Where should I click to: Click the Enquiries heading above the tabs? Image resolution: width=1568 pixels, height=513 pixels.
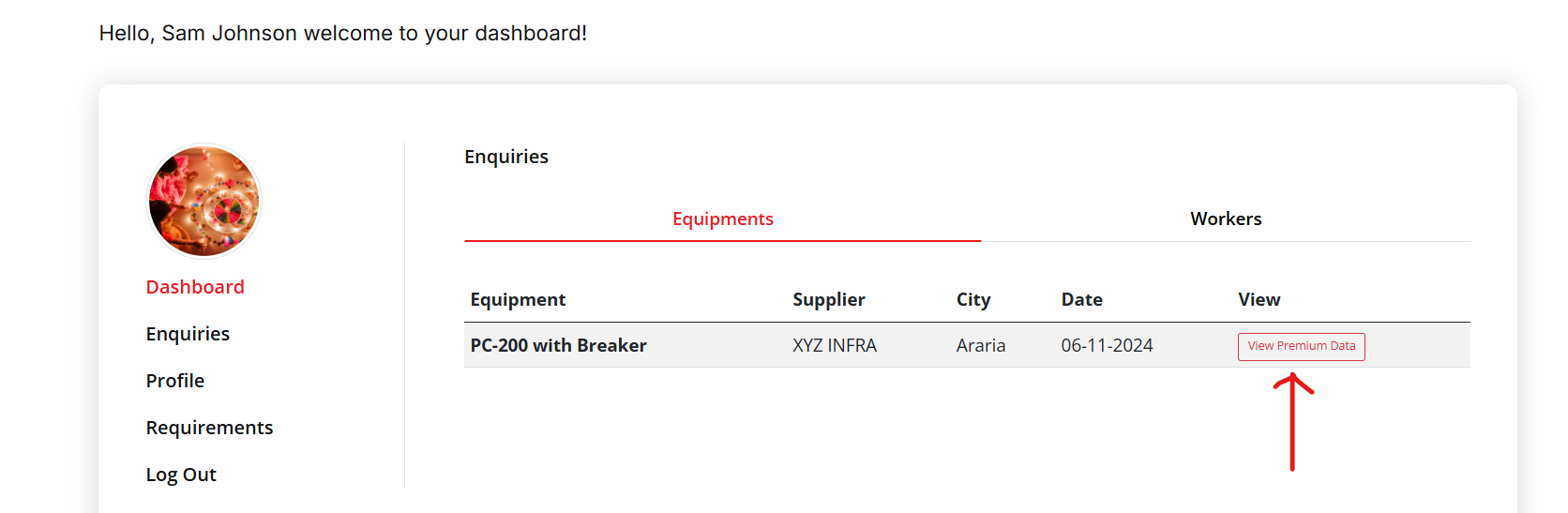pos(505,157)
